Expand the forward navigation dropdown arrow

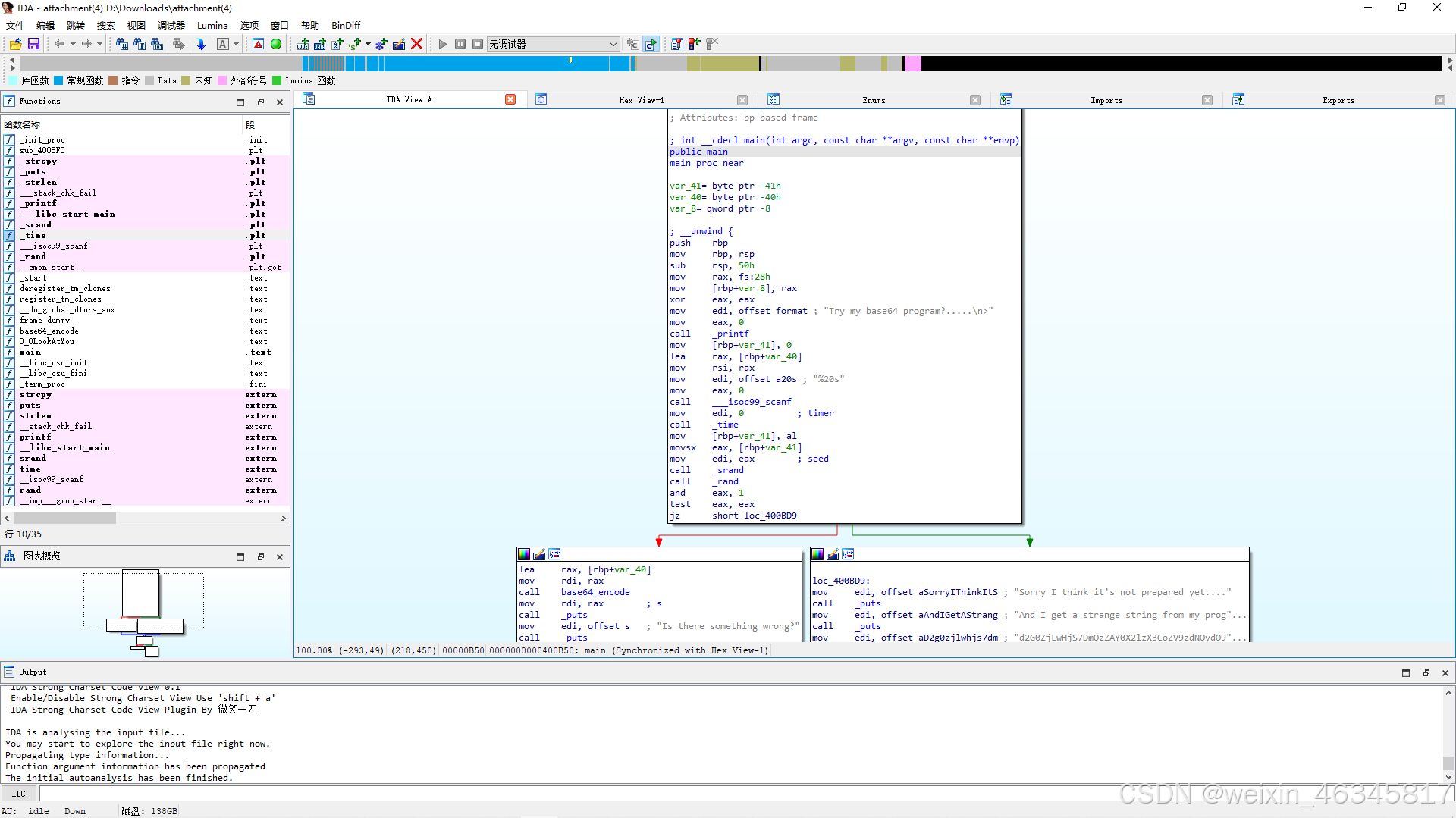99,43
